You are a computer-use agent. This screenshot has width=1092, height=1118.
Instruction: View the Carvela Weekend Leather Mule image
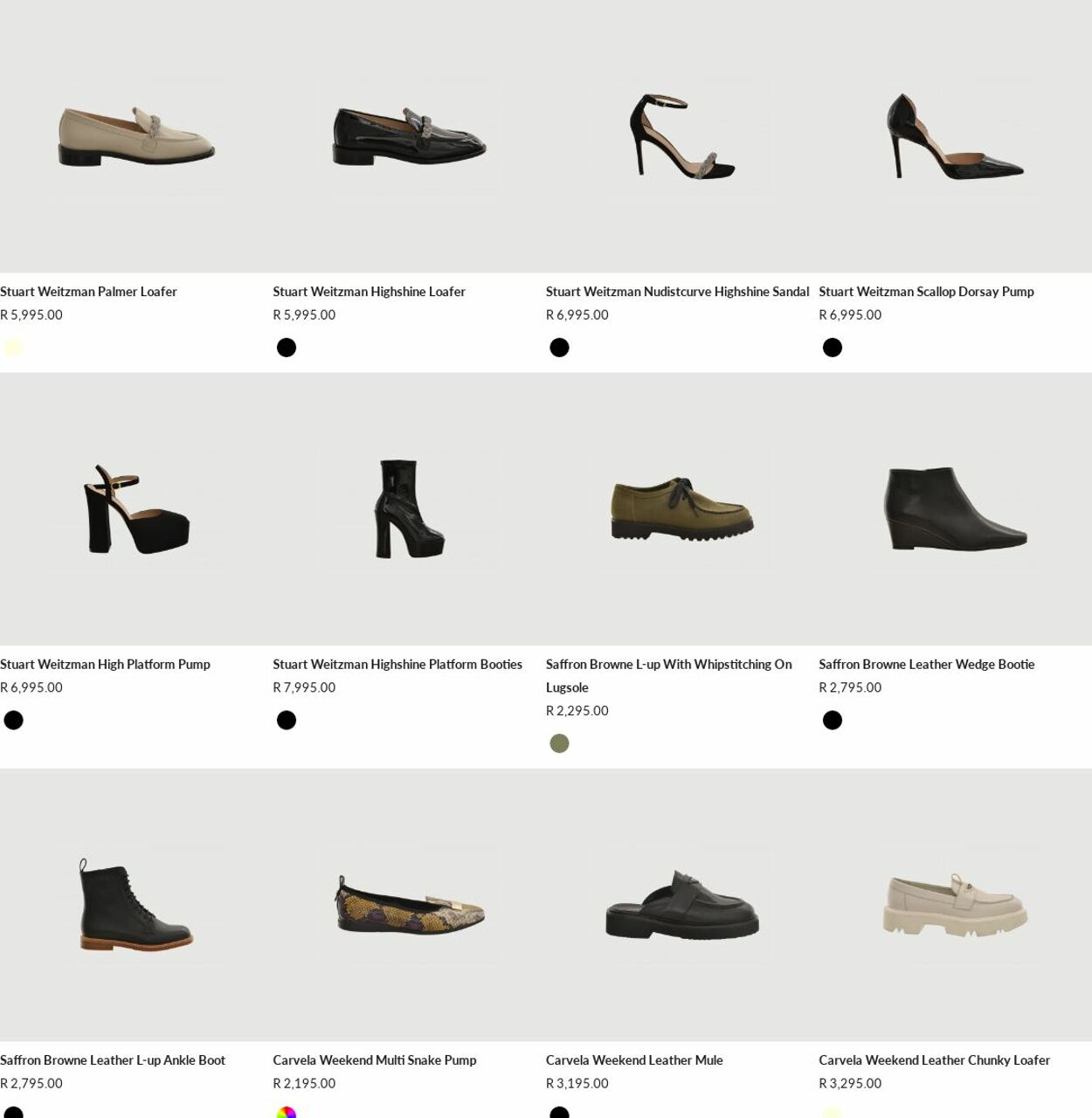point(682,905)
